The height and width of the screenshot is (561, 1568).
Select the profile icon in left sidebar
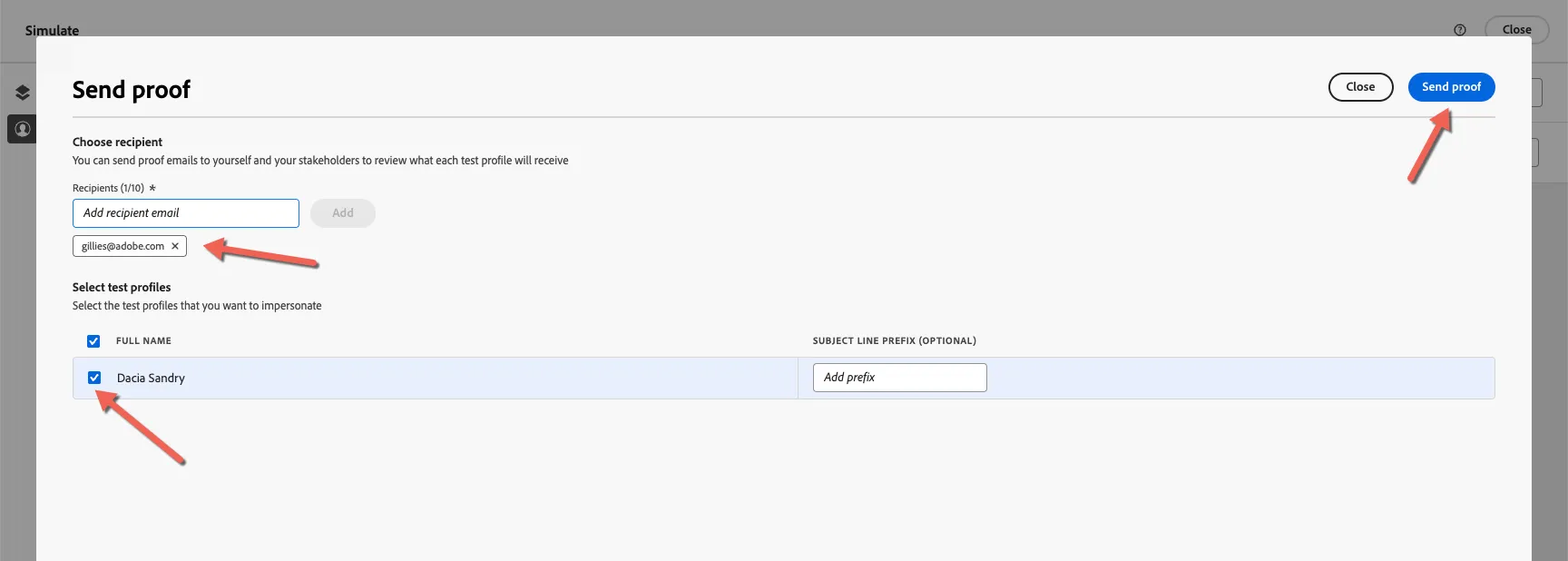tap(23, 129)
